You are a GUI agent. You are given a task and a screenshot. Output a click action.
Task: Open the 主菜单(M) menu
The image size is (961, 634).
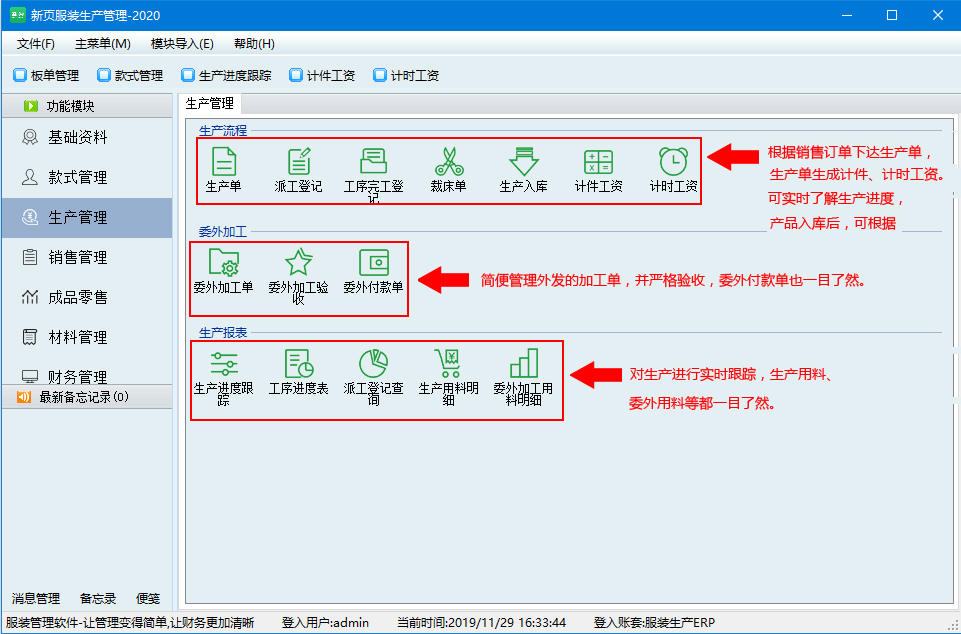click(102, 44)
